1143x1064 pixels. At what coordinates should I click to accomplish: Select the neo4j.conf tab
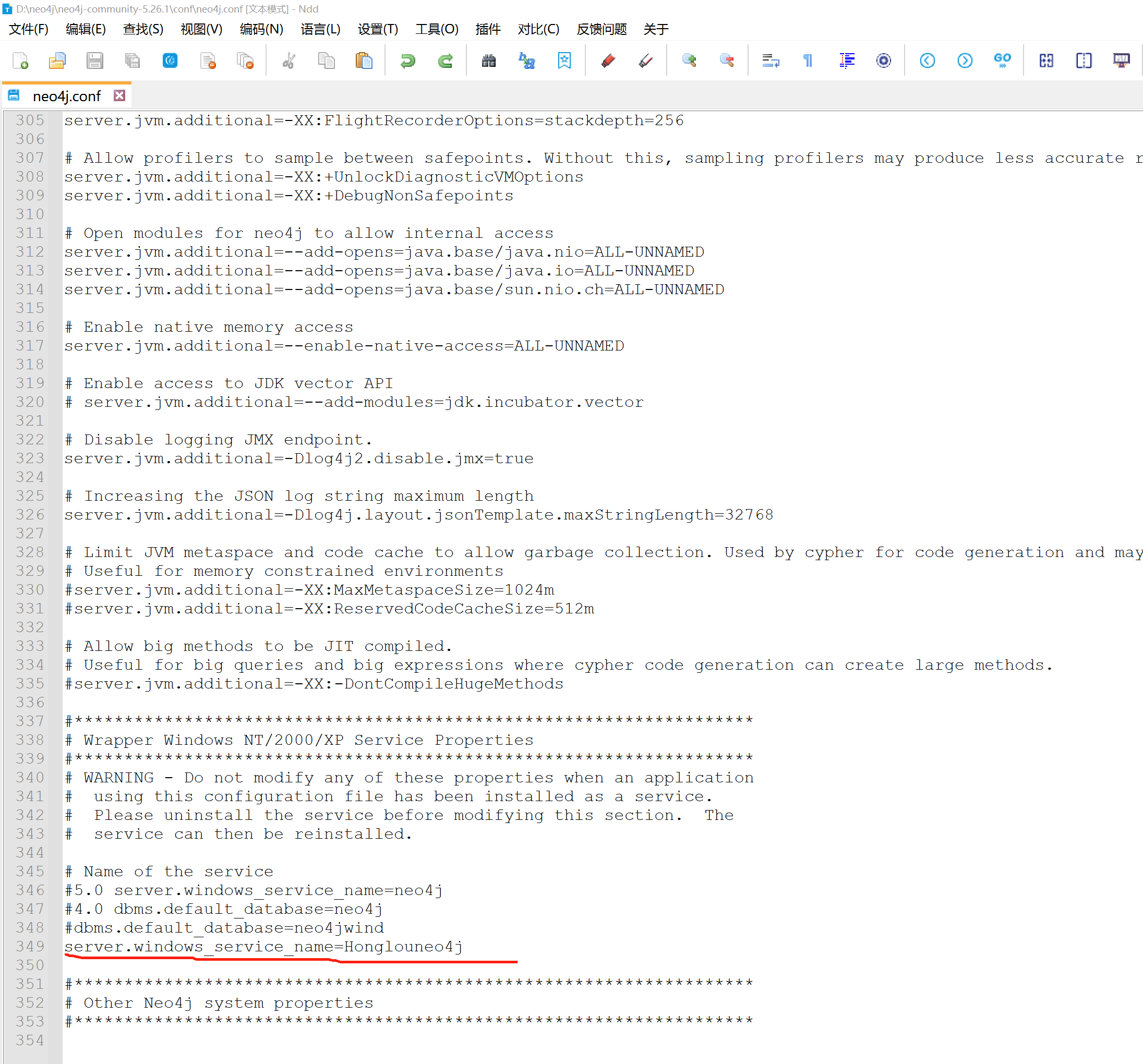(x=67, y=96)
